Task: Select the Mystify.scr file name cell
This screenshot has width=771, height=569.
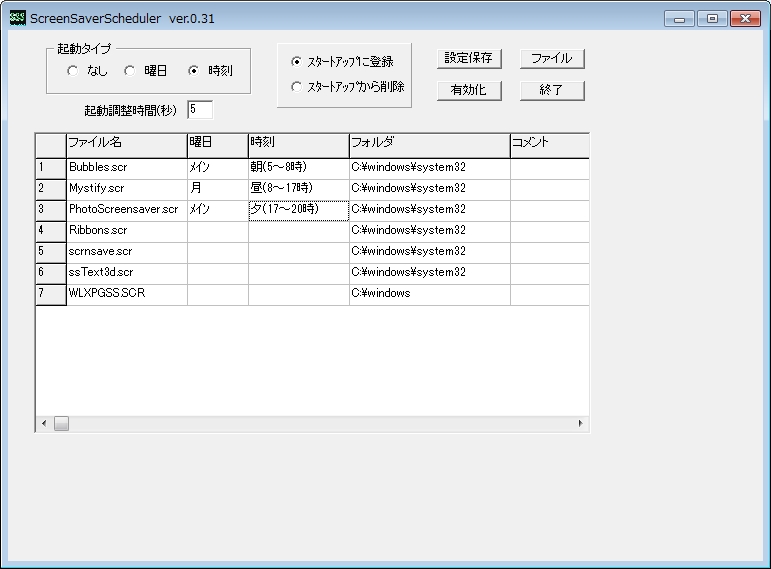Action: (127, 190)
